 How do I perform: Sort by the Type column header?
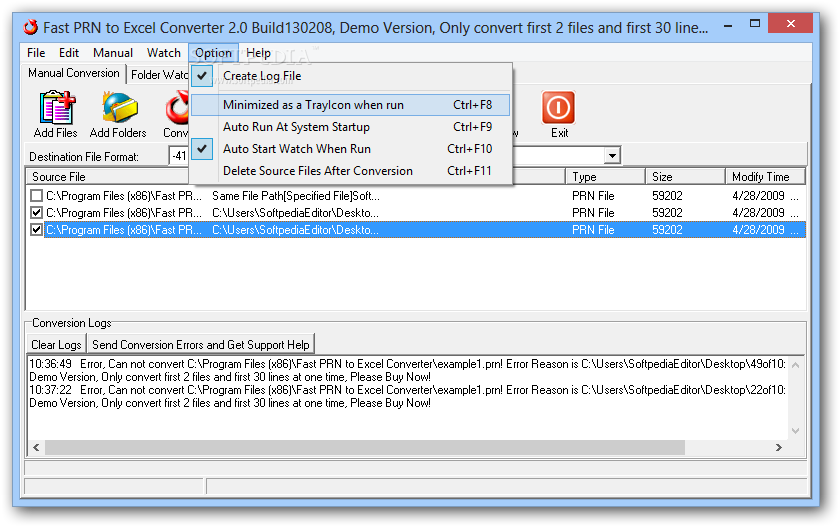click(x=605, y=177)
